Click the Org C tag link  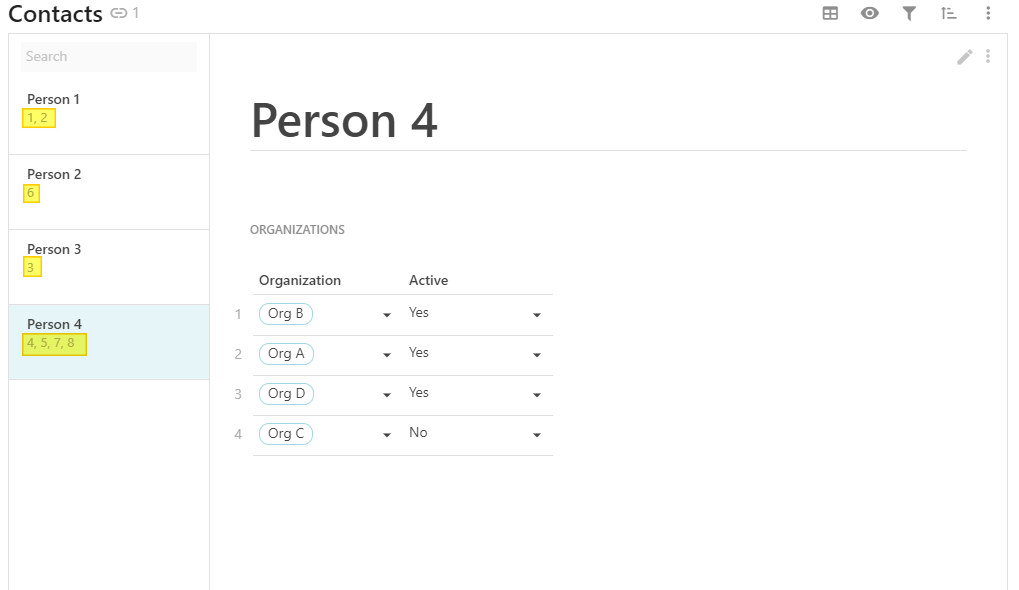coord(285,434)
